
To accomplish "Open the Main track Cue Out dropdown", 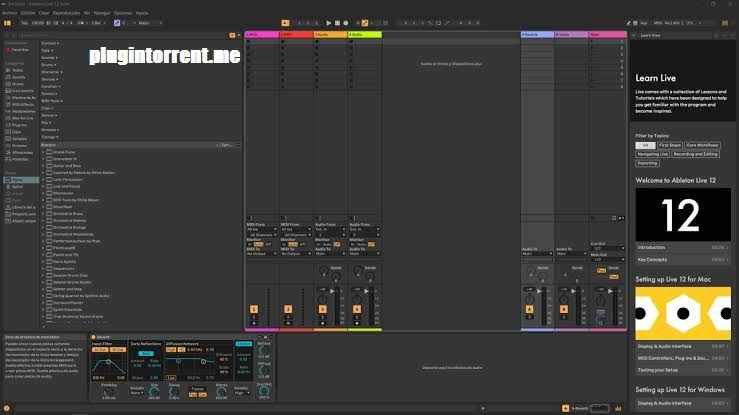I will [x=608, y=248].
